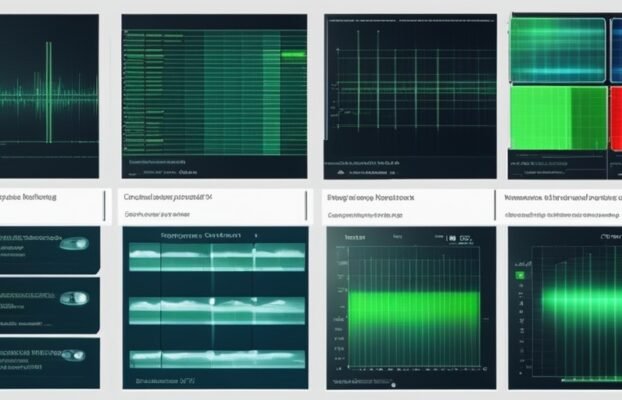Click the small marker icon right of the waveform panel title
The image size is (622, 400).
254,236
